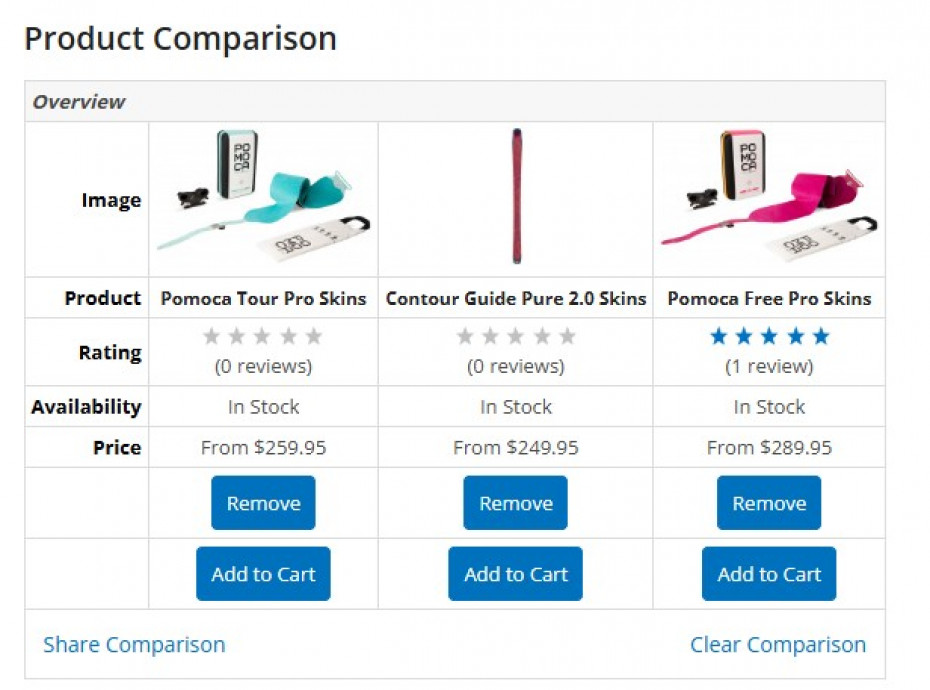Remove Pomoca Free Pro Skins from comparison
The height and width of the screenshot is (690, 930).
tap(768, 503)
